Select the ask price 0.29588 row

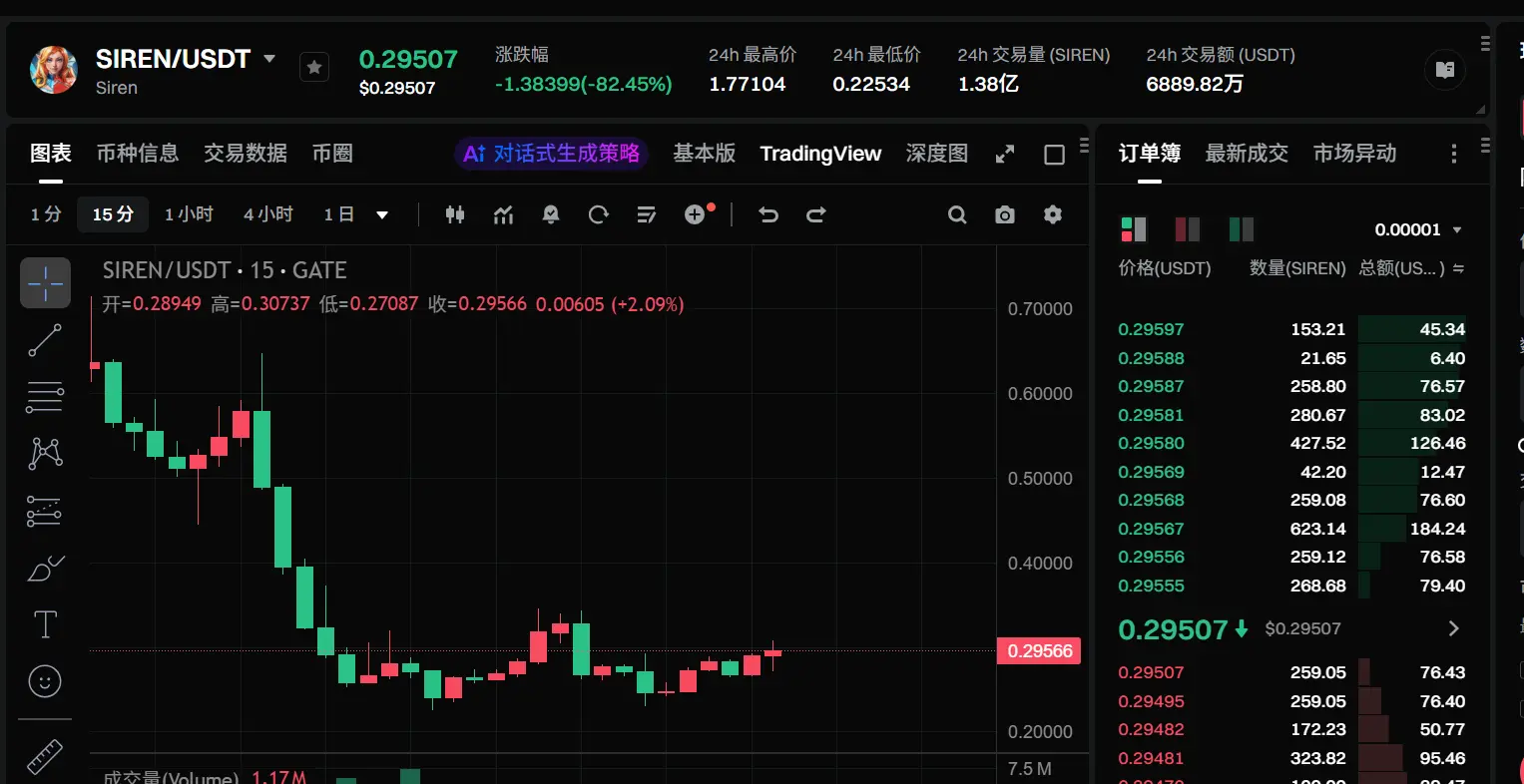[x=1291, y=358]
